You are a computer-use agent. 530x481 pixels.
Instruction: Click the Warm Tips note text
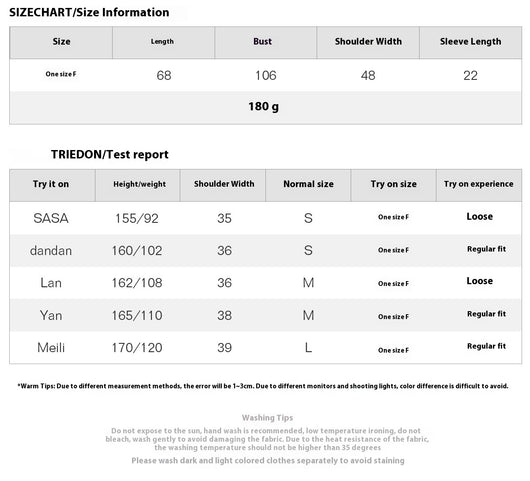point(263,386)
